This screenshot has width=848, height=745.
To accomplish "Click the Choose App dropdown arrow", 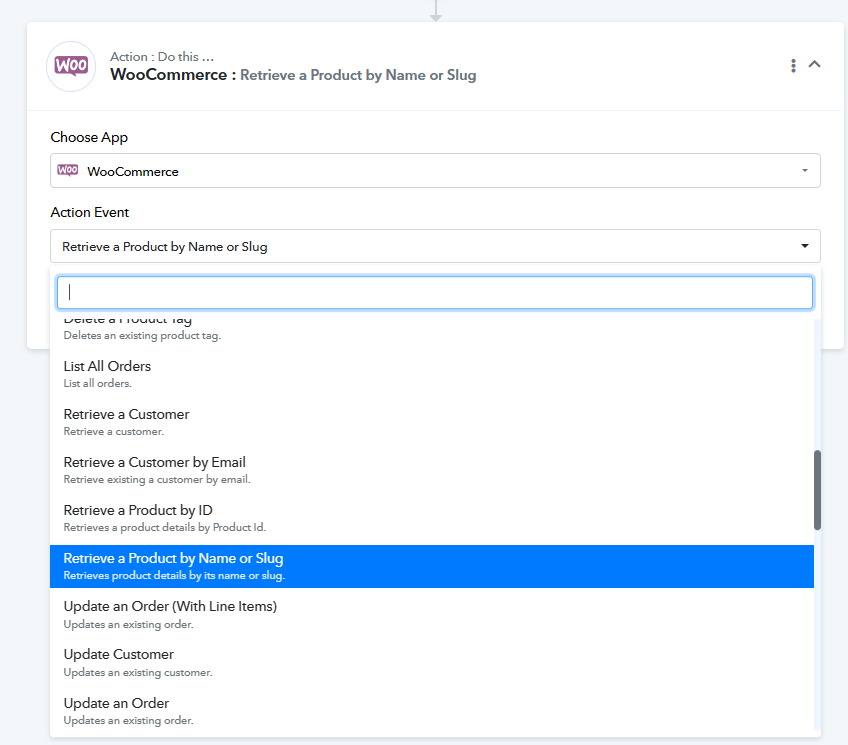I will coord(804,170).
